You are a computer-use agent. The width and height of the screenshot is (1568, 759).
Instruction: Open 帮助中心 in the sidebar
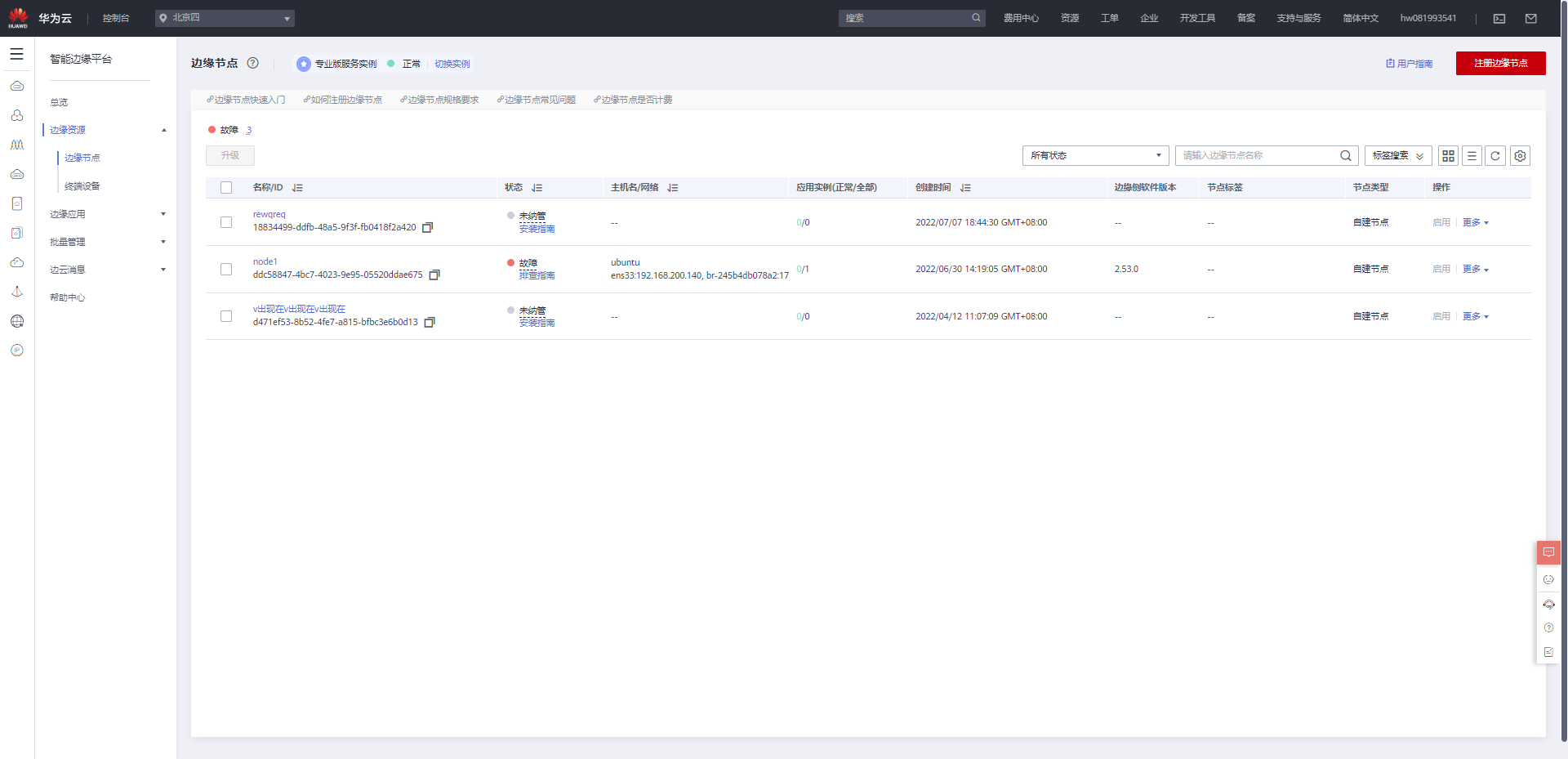[68, 297]
